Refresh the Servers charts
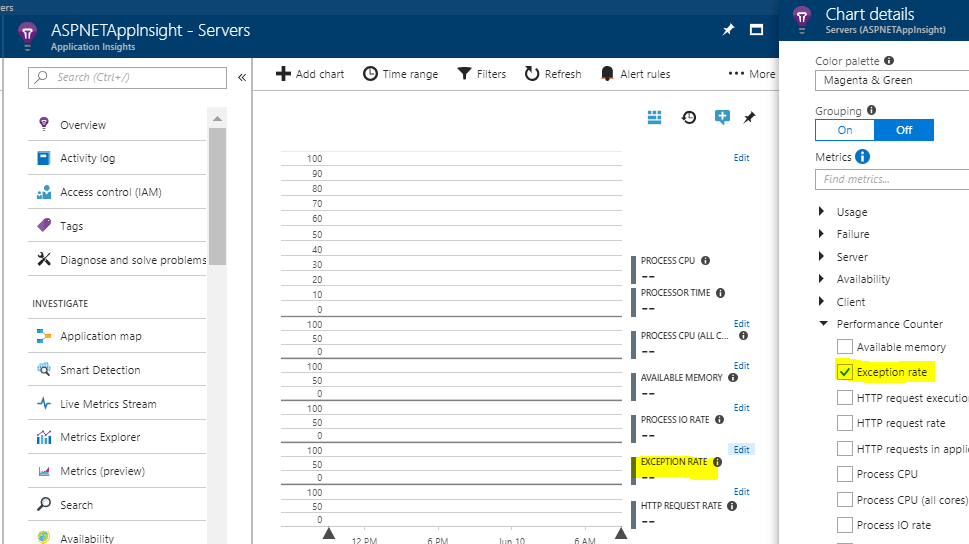969x544 pixels. point(553,74)
